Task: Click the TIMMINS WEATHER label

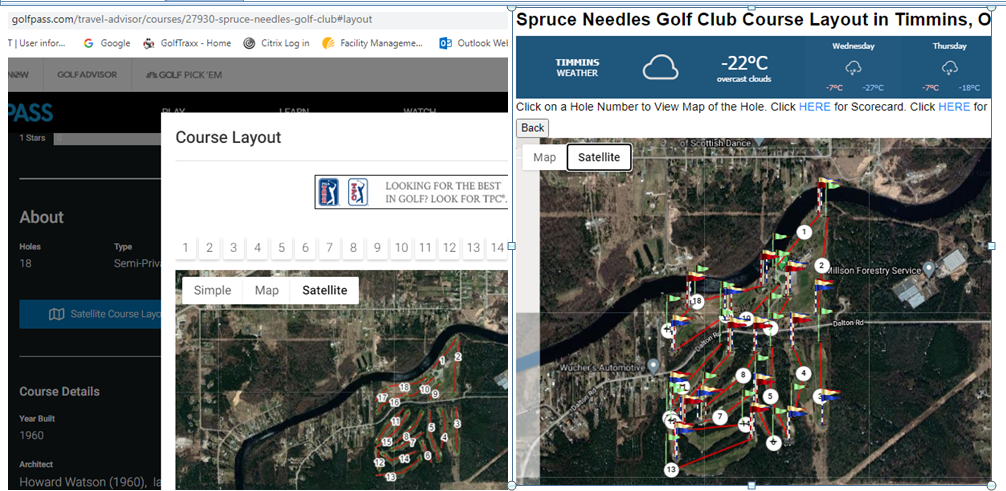Action: click(577, 67)
